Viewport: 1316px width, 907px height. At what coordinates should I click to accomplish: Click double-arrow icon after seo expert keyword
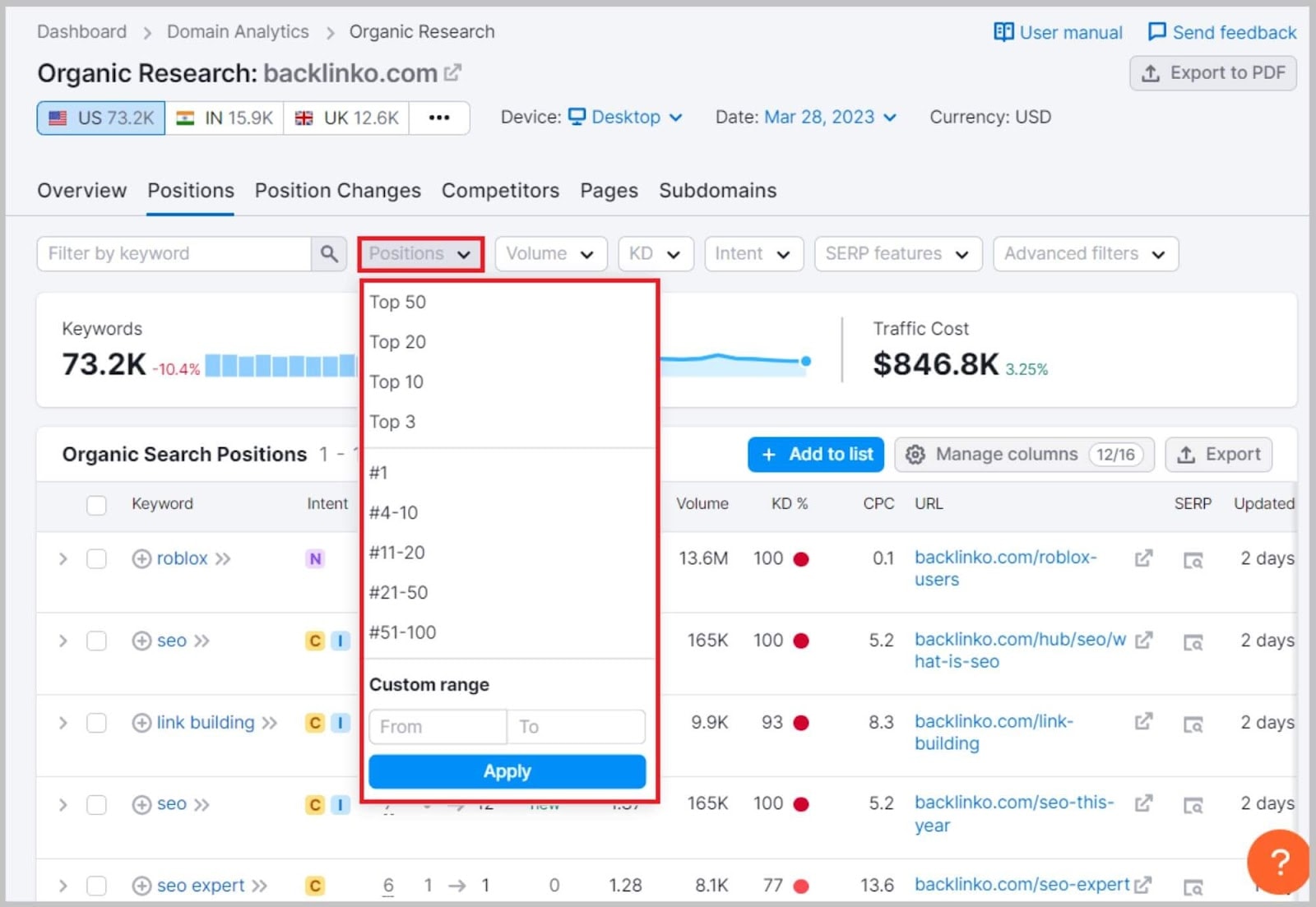click(259, 886)
